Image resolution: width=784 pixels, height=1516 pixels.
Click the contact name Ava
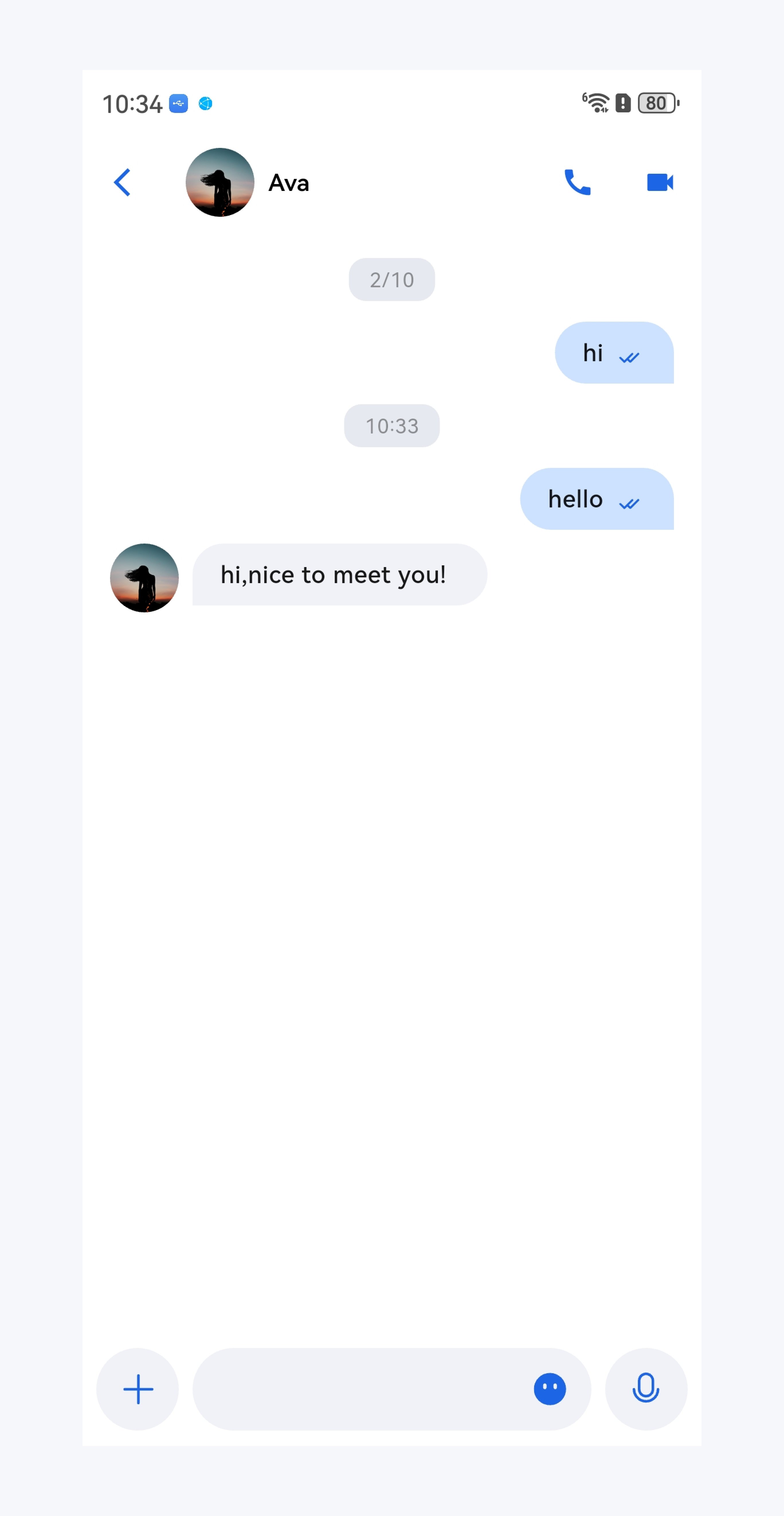coord(288,183)
